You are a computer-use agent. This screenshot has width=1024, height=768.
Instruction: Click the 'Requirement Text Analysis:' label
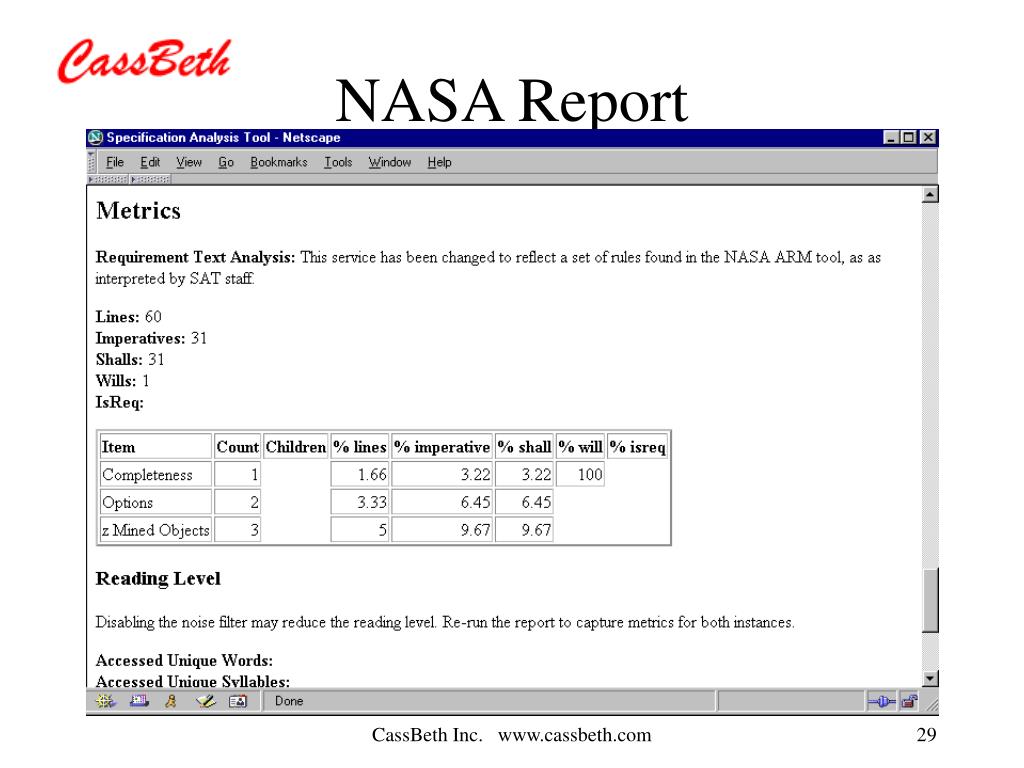[195, 257]
